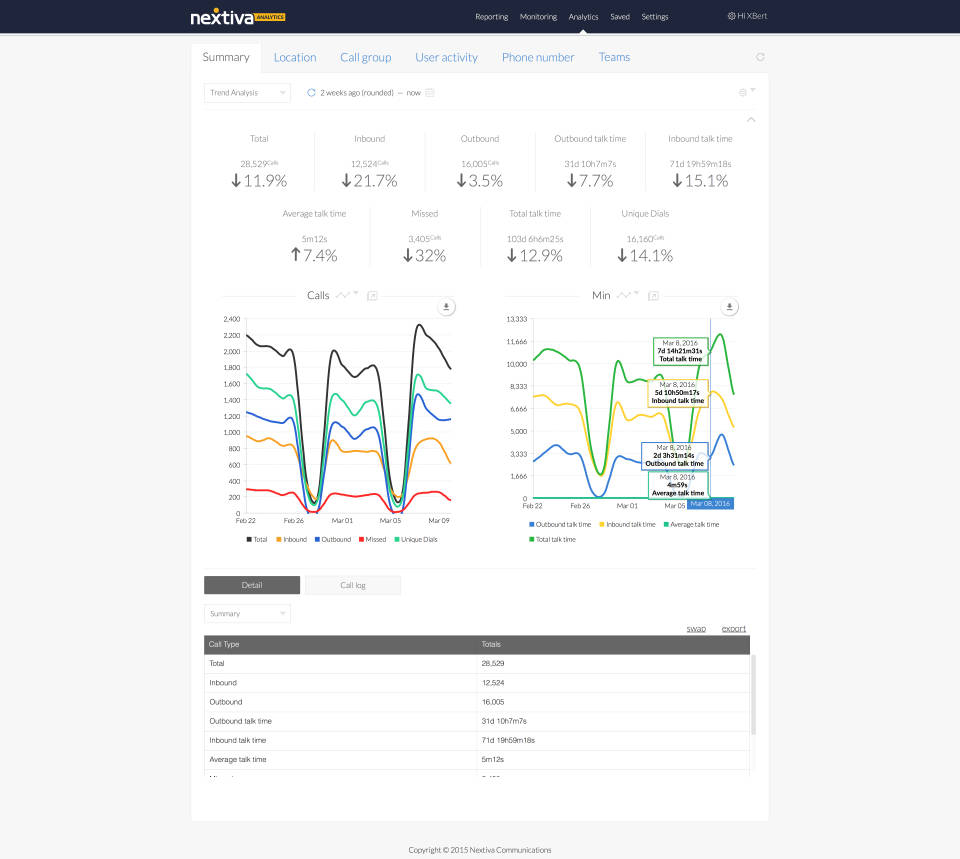
Task: Download the Calls chart
Action: tap(447, 307)
